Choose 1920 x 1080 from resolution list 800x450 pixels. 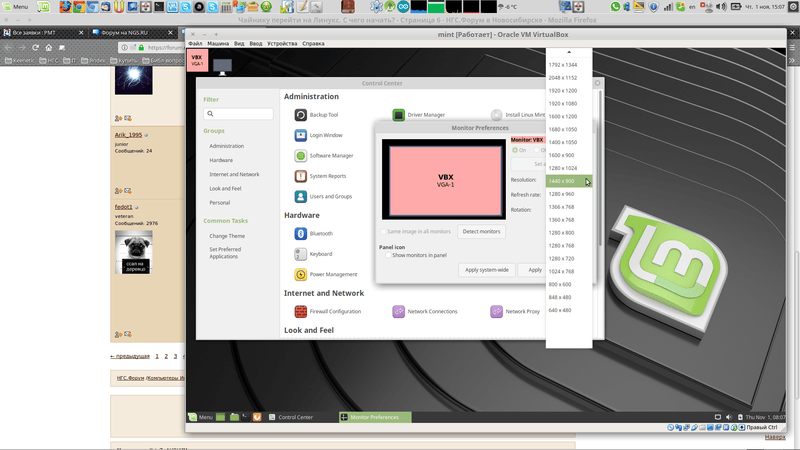(562, 104)
